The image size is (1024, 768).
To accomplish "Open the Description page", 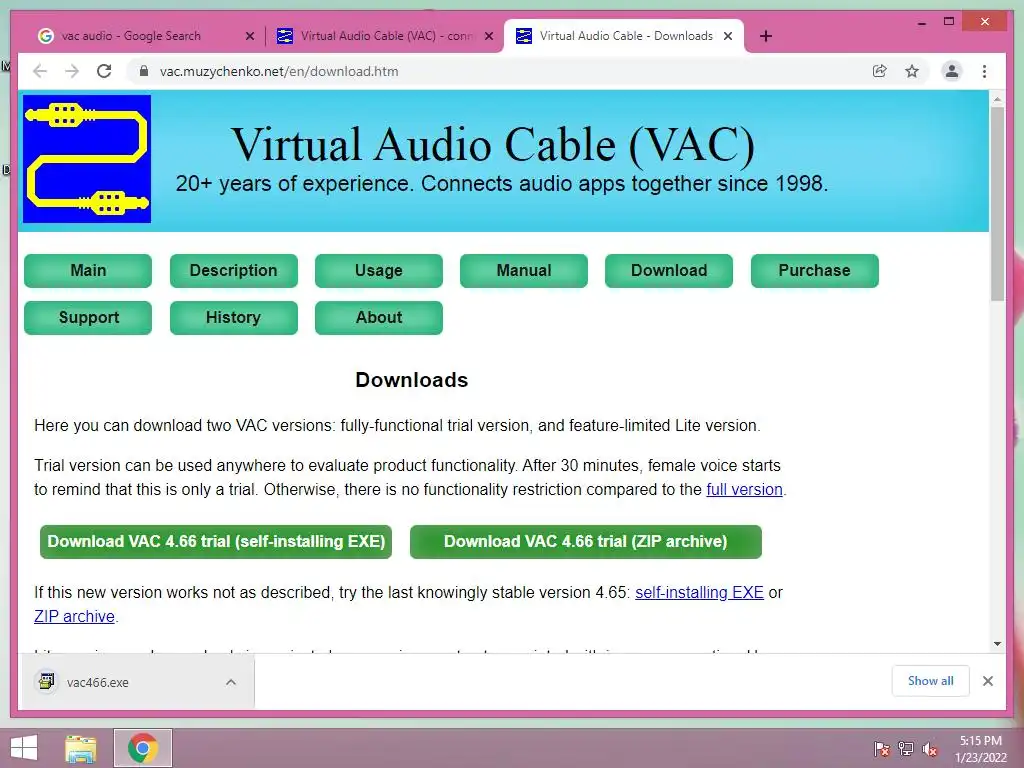I will tap(234, 270).
